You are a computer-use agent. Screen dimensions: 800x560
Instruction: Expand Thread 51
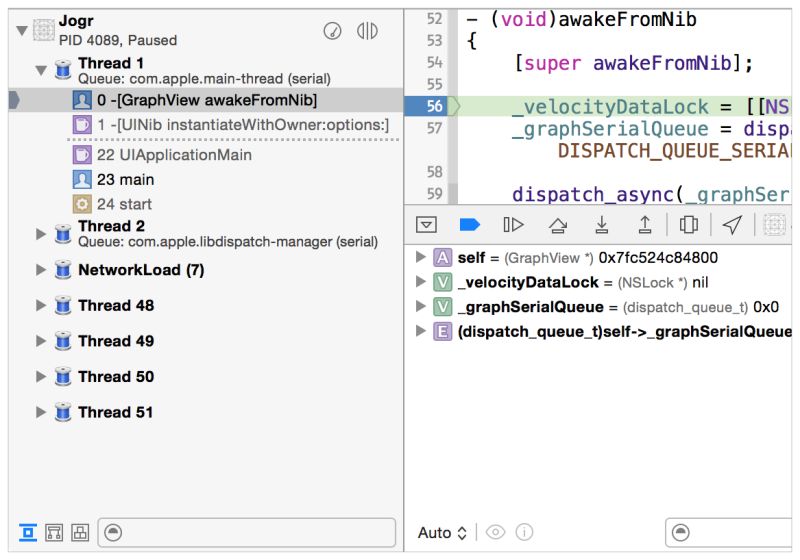(41, 412)
